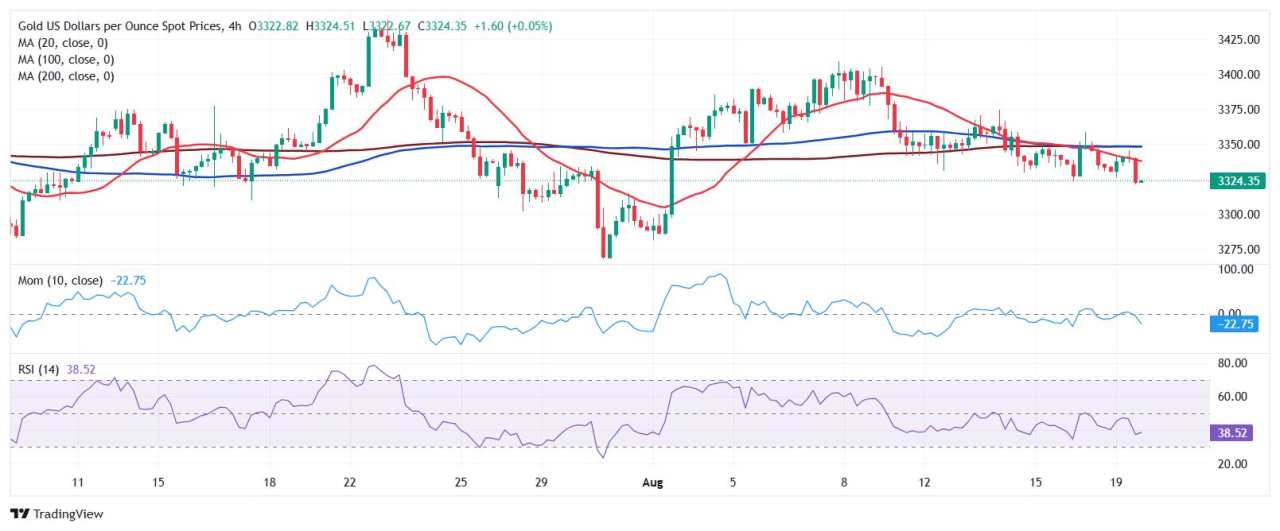Viewport: 1280px width, 531px height.
Task: Click the 100.00 momentum scale label
Action: click(x=1237, y=269)
